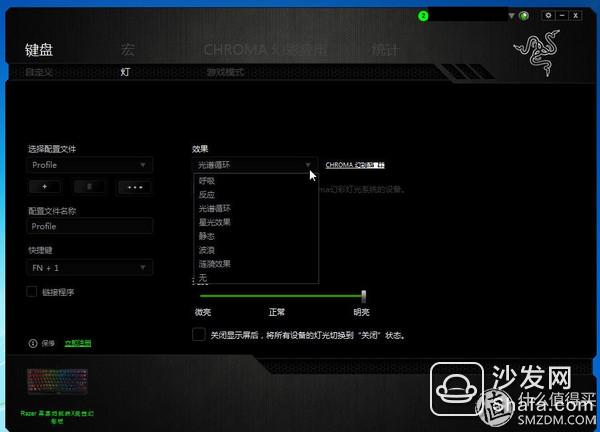Open the 选择配置文件 Profile dropdown
Image resolution: width=600 pixels, height=432 pixels.
coord(90,165)
